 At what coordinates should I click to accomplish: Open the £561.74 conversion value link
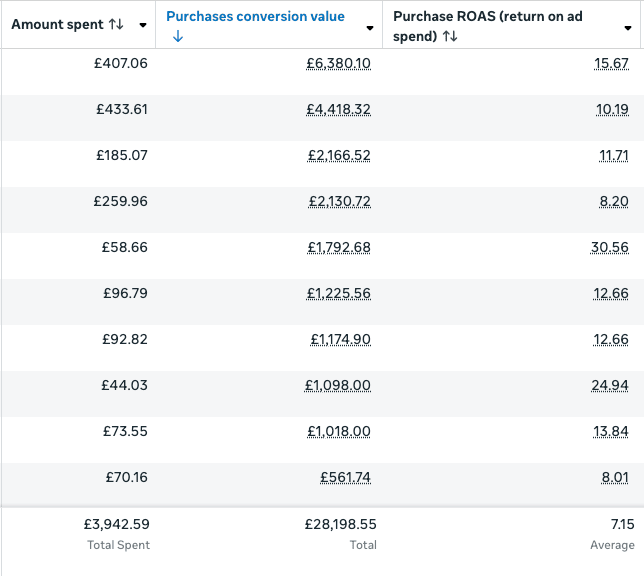(345, 477)
